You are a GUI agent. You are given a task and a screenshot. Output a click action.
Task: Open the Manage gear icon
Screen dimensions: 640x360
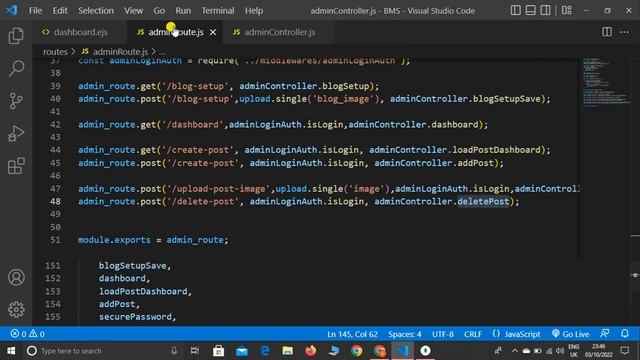point(16,309)
